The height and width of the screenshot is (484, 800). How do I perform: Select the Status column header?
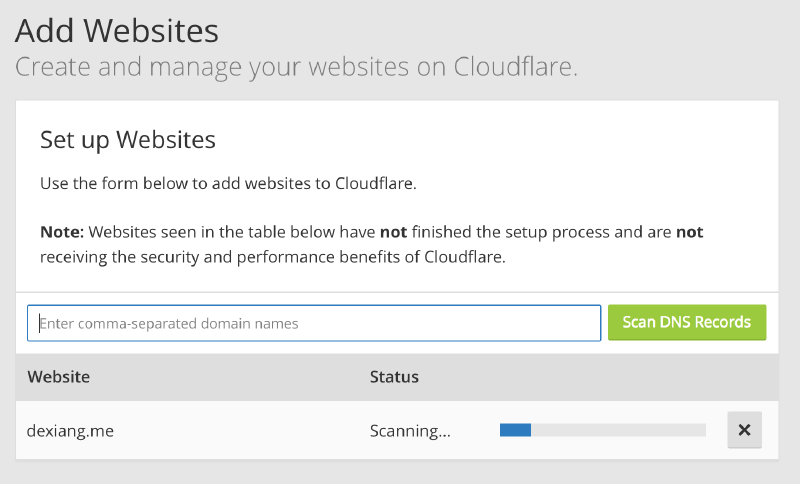(x=394, y=377)
